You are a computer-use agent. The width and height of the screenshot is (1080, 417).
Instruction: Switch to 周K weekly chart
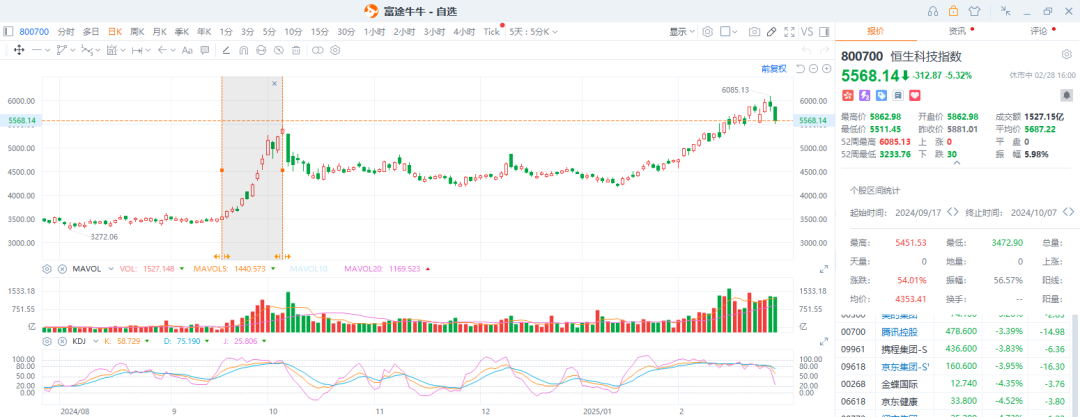[137, 32]
